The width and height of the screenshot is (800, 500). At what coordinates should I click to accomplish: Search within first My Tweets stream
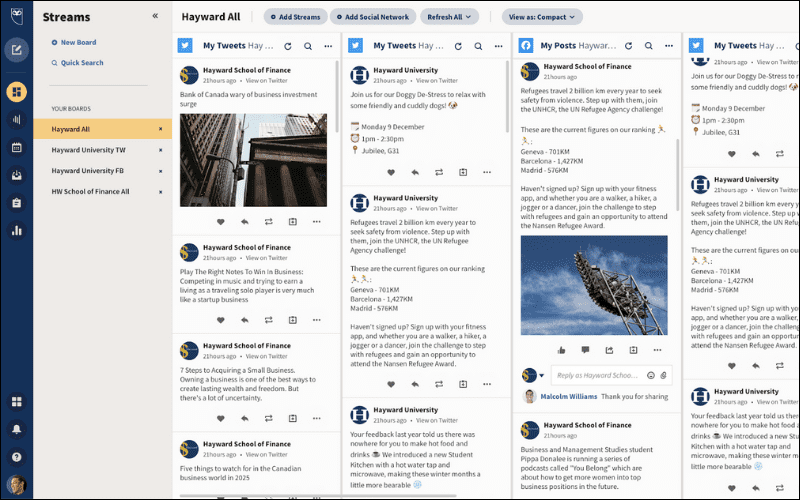click(308, 46)
